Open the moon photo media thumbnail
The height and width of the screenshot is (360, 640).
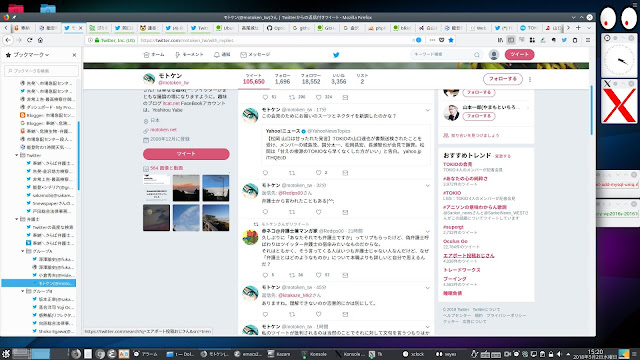156,218
